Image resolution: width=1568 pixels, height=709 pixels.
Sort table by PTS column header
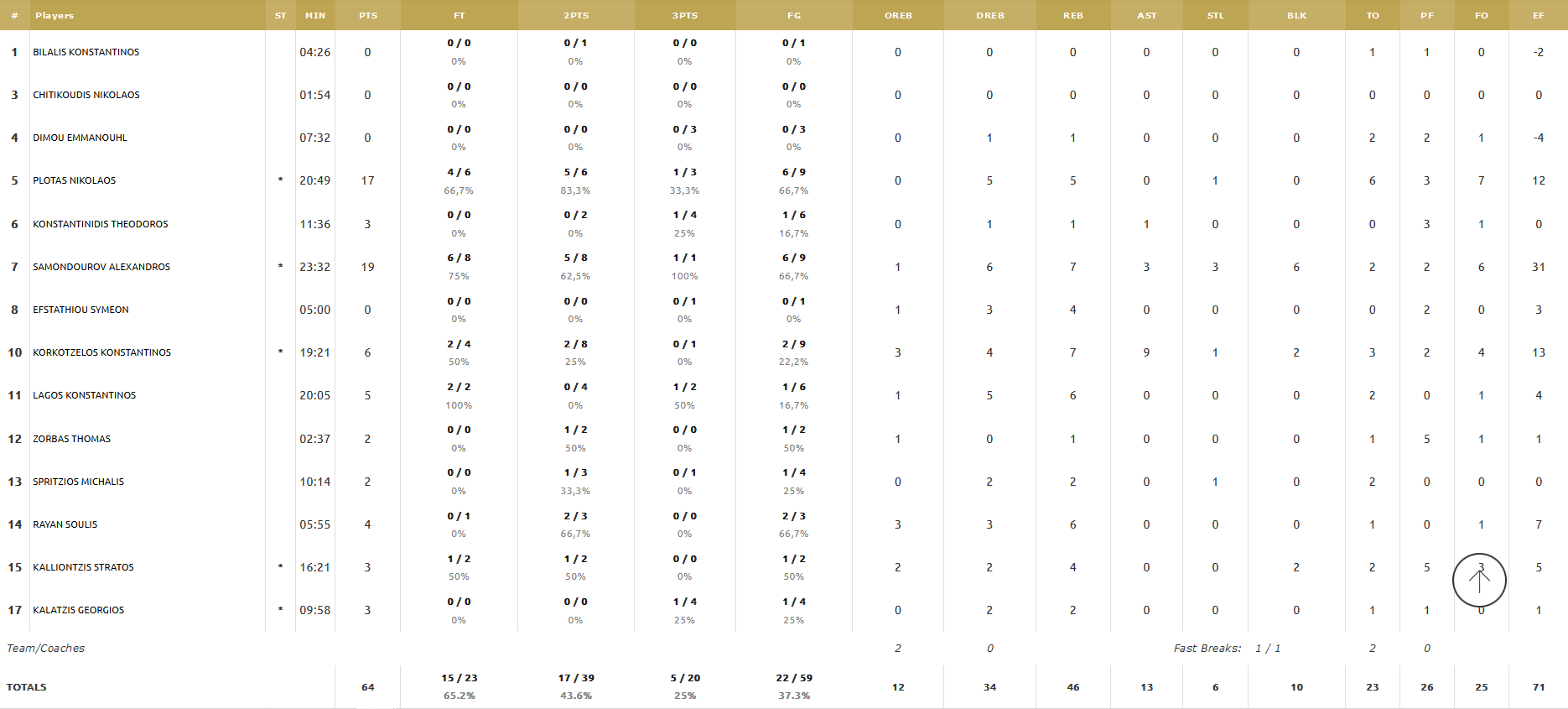[368, 15]
